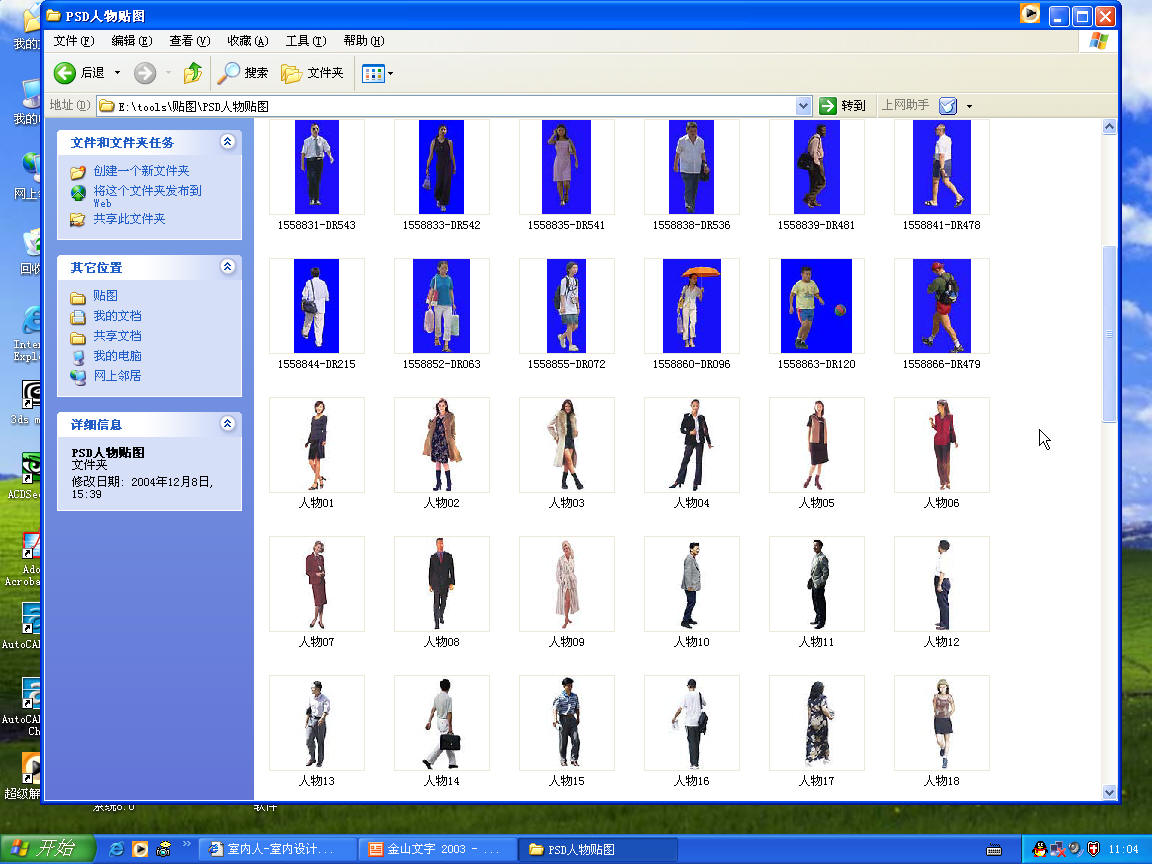Image resolution: width=1152 pixels, height=864 pixels.
Task: Select thumbnail 人物08
Action: click(x=442, y=583)
